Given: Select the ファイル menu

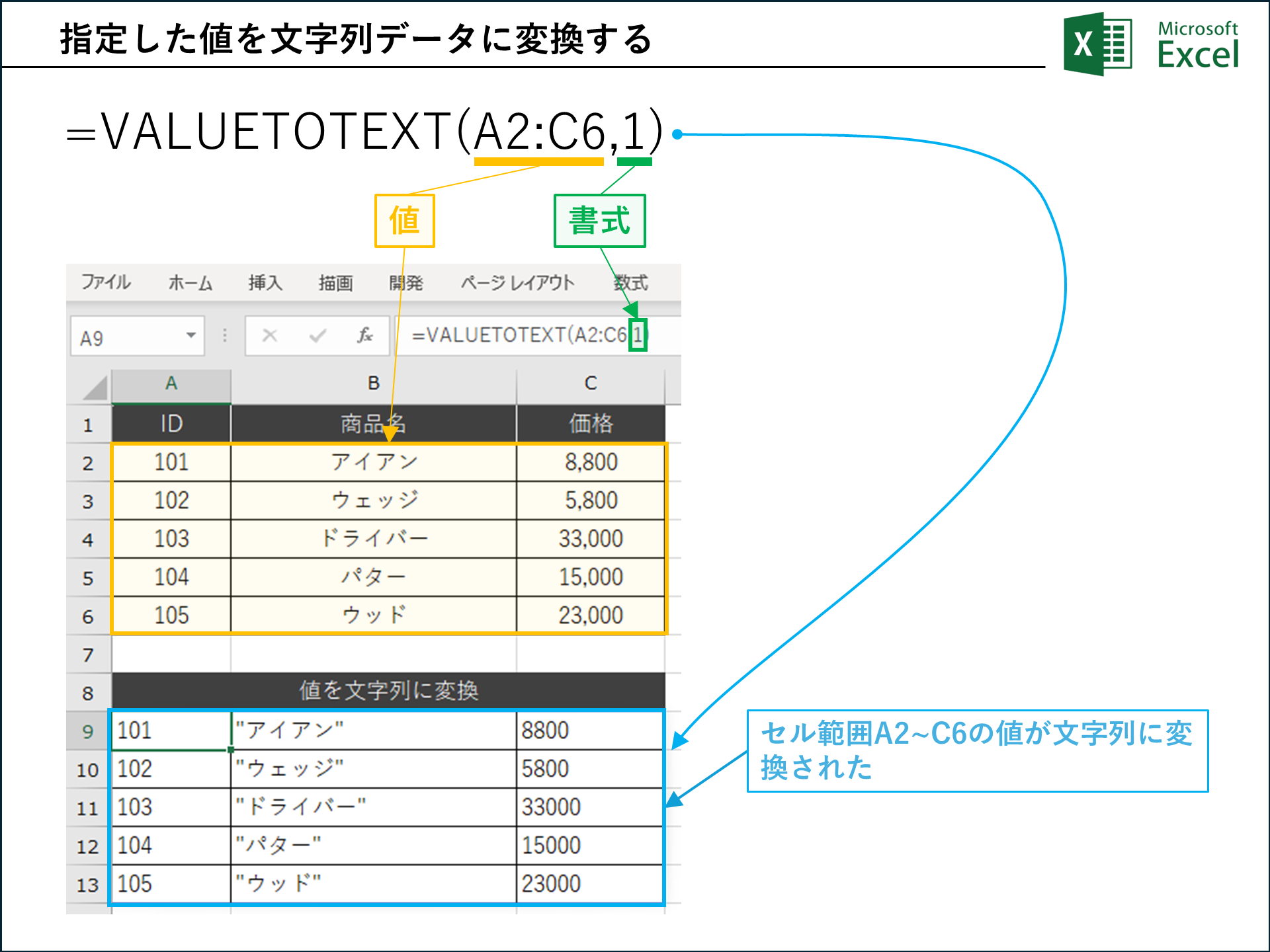Looking at the screenshot, I should (106, 283).
